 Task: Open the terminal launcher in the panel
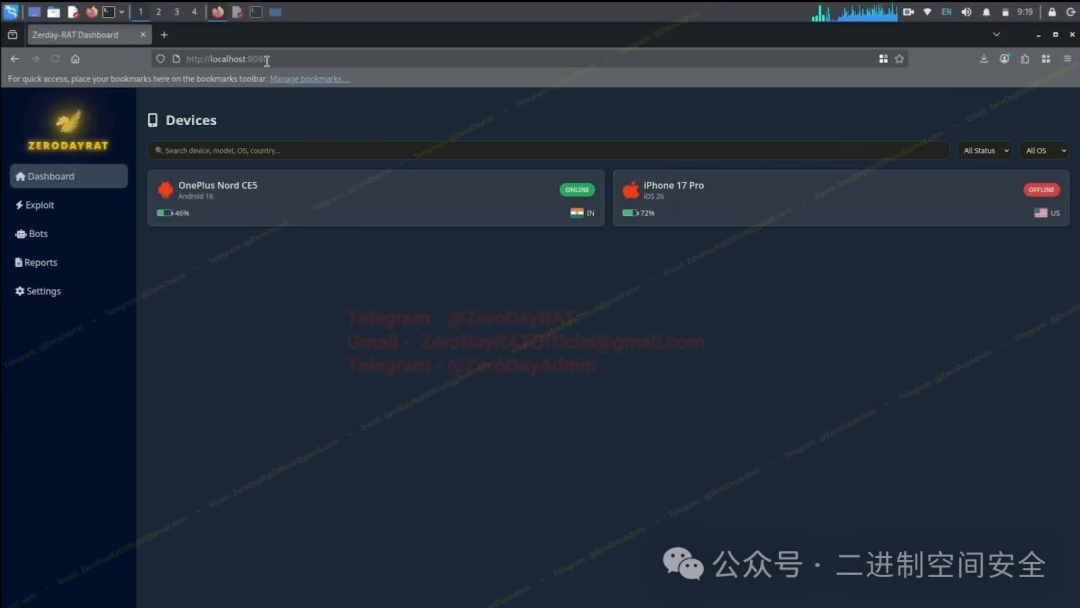[109, 12]
